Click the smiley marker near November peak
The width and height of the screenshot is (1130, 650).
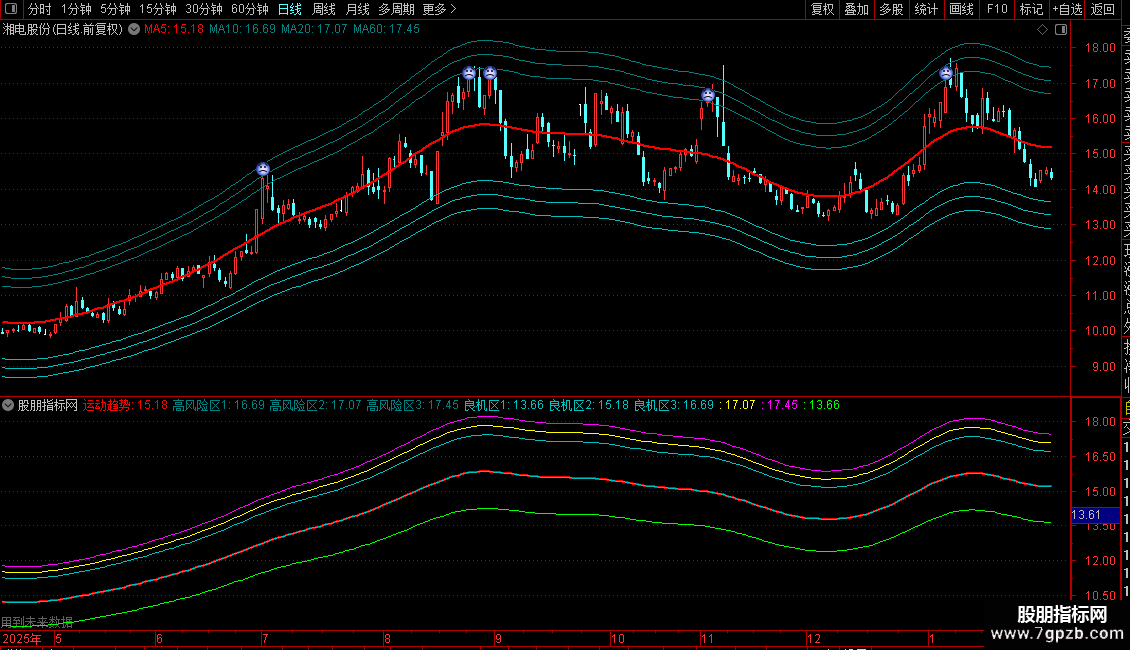pyautogui.click(x=708, y=96)
